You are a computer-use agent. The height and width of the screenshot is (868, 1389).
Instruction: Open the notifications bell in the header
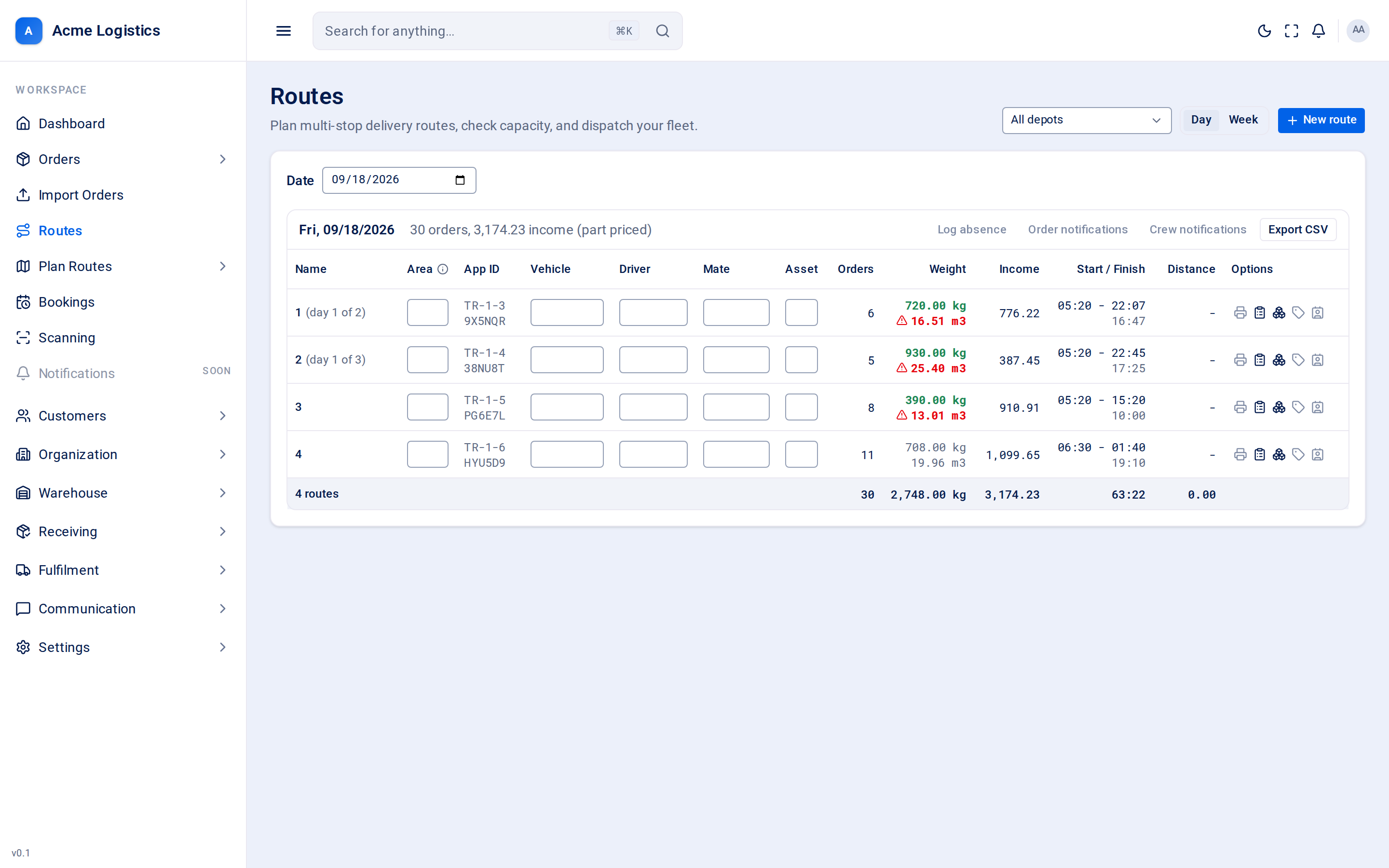(1319, 31)
